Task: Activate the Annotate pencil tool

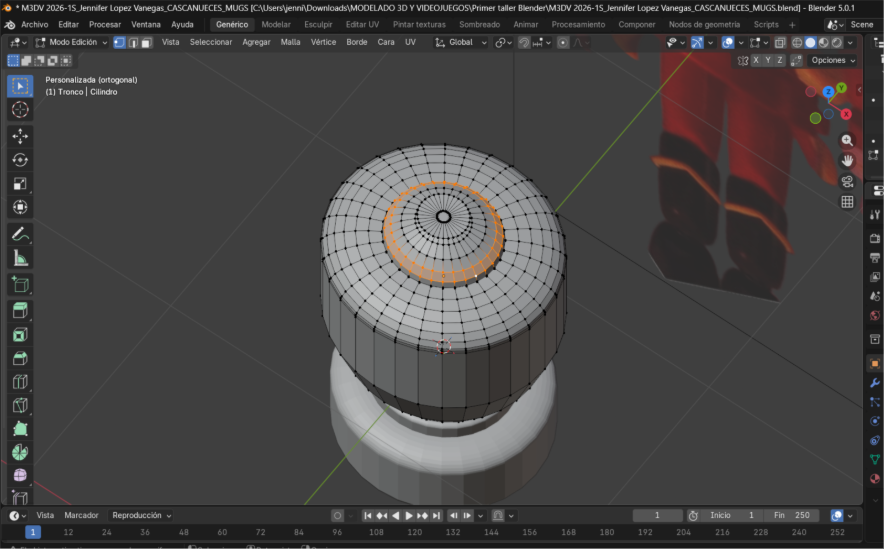Action: [x=20, y=234]
